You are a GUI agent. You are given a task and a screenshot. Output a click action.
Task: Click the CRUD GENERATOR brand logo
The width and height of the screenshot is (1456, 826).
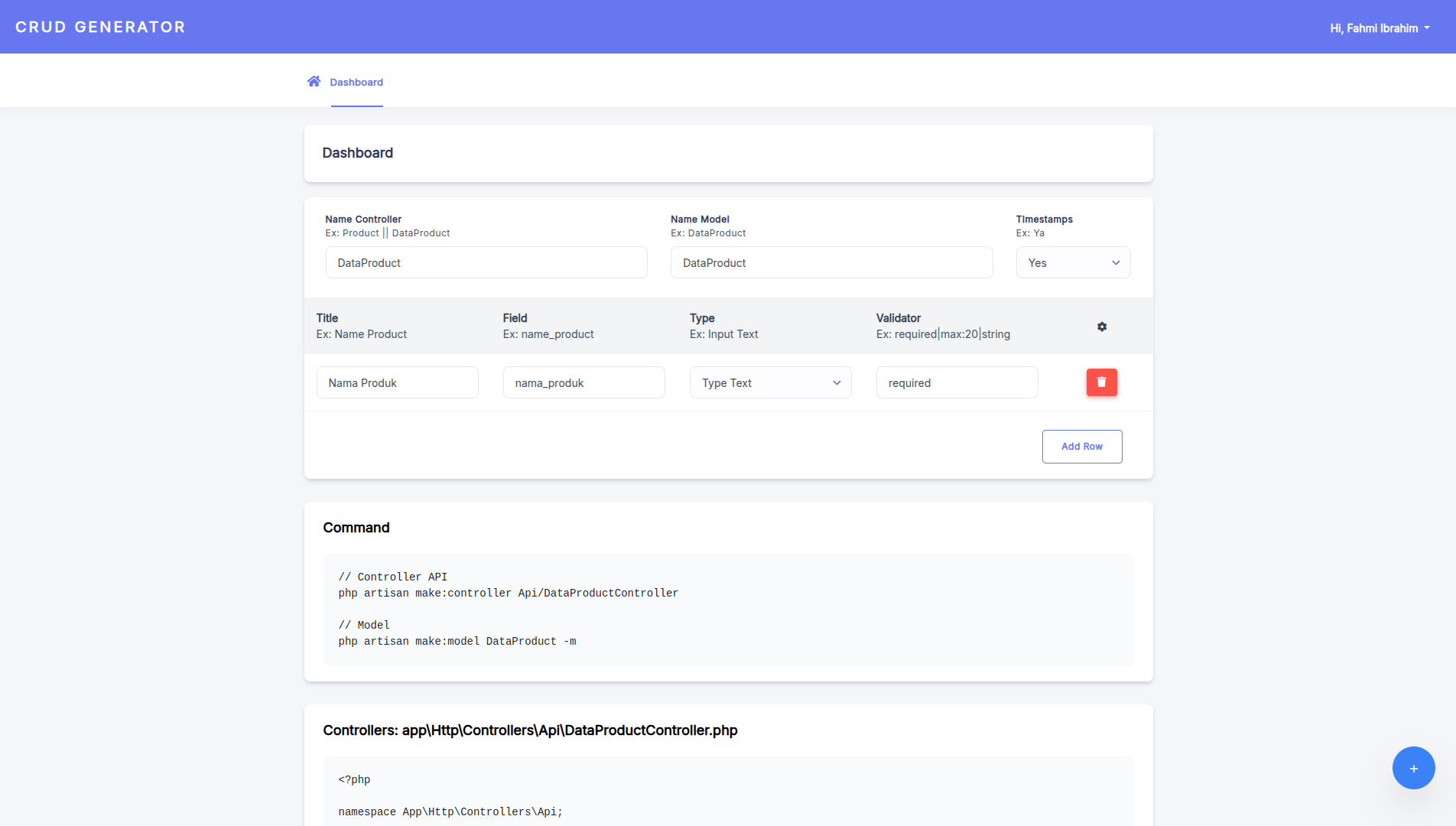point(100,27)
